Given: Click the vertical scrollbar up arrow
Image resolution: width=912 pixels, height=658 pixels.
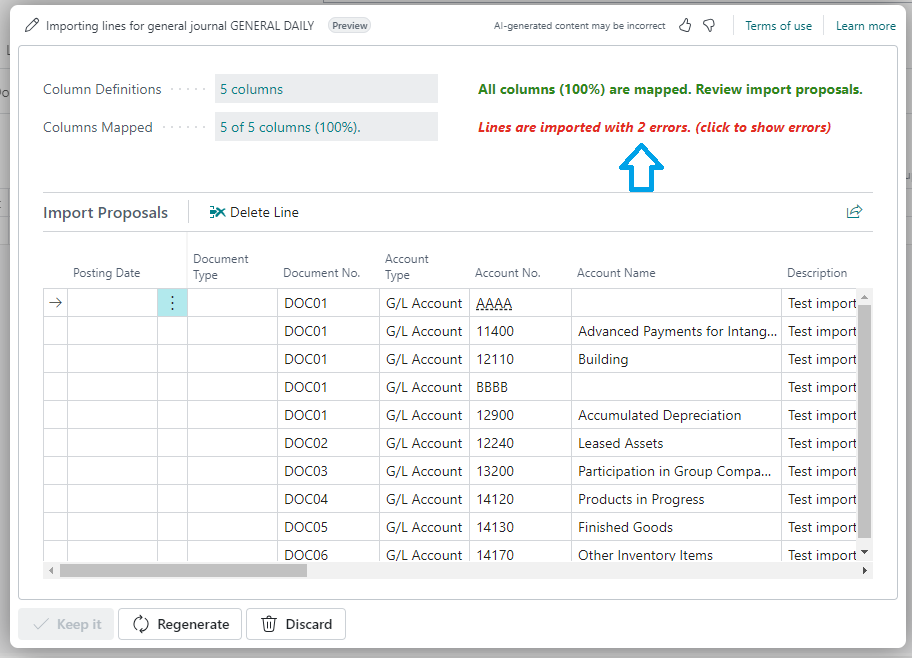Looking at the screenshot, I should click(864, 297).
